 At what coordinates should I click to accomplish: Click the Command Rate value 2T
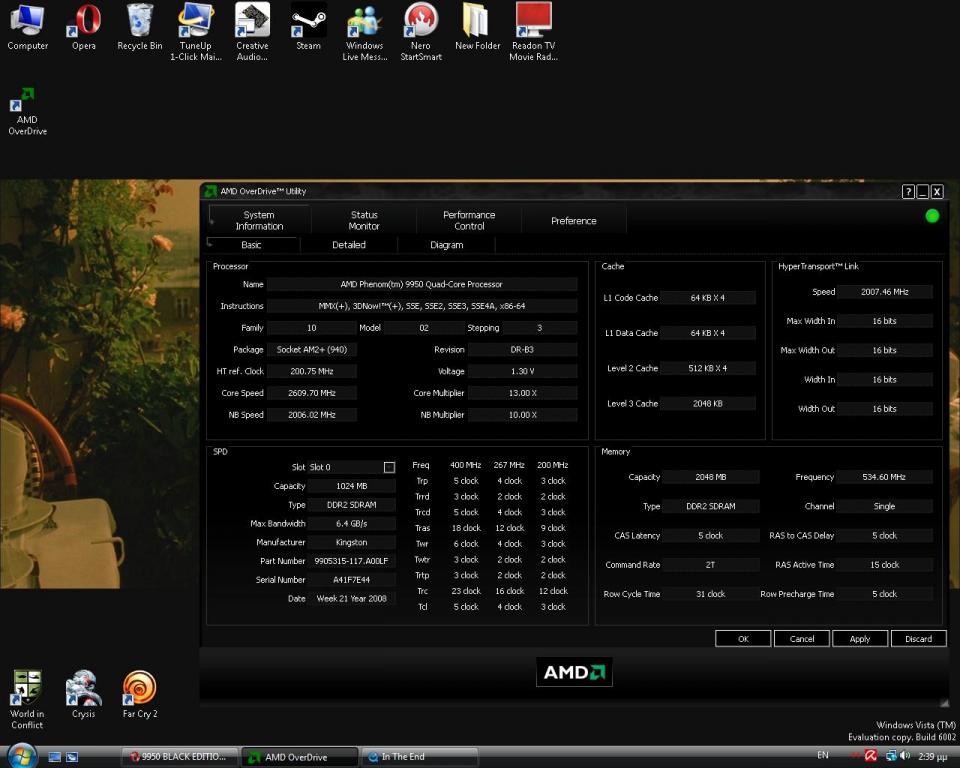(711, 565)
